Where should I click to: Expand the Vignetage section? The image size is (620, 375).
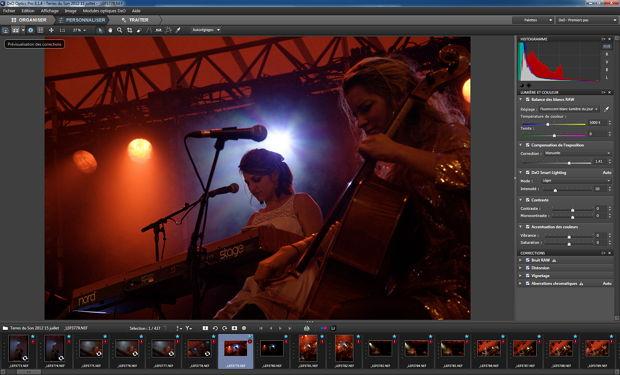[x=521, y=276]
